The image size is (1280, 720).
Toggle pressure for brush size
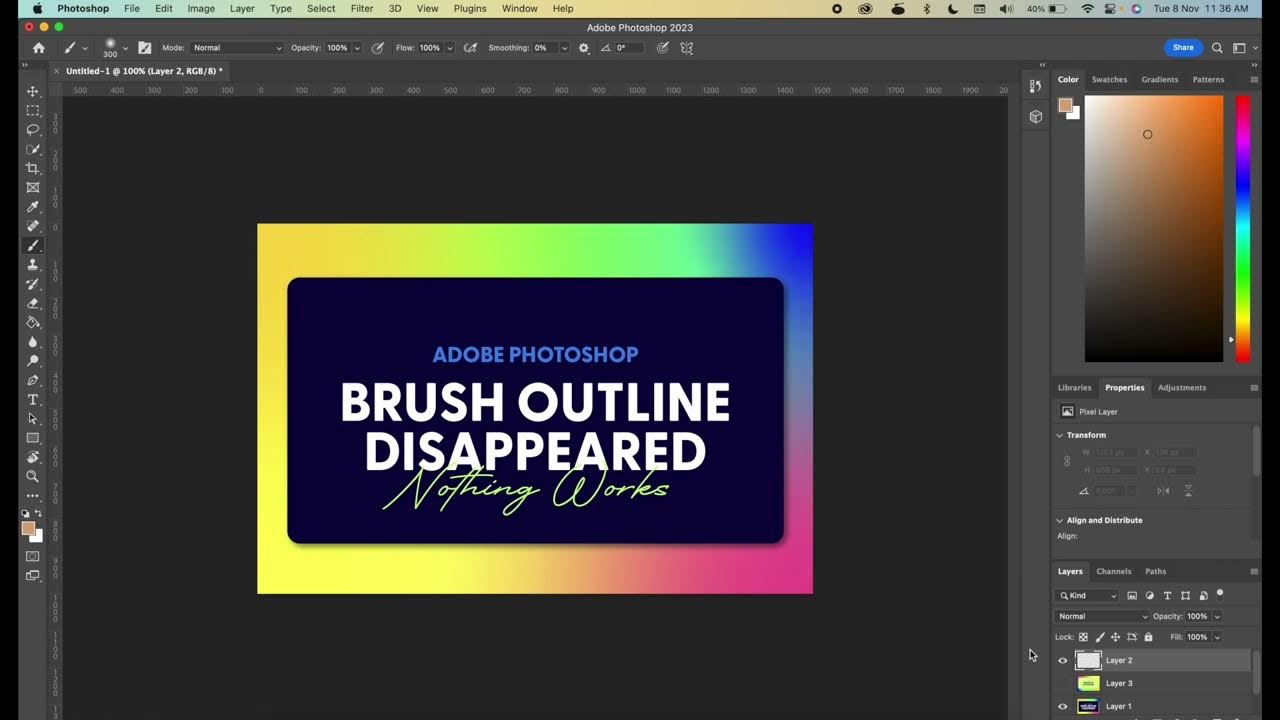click(662, 48)
